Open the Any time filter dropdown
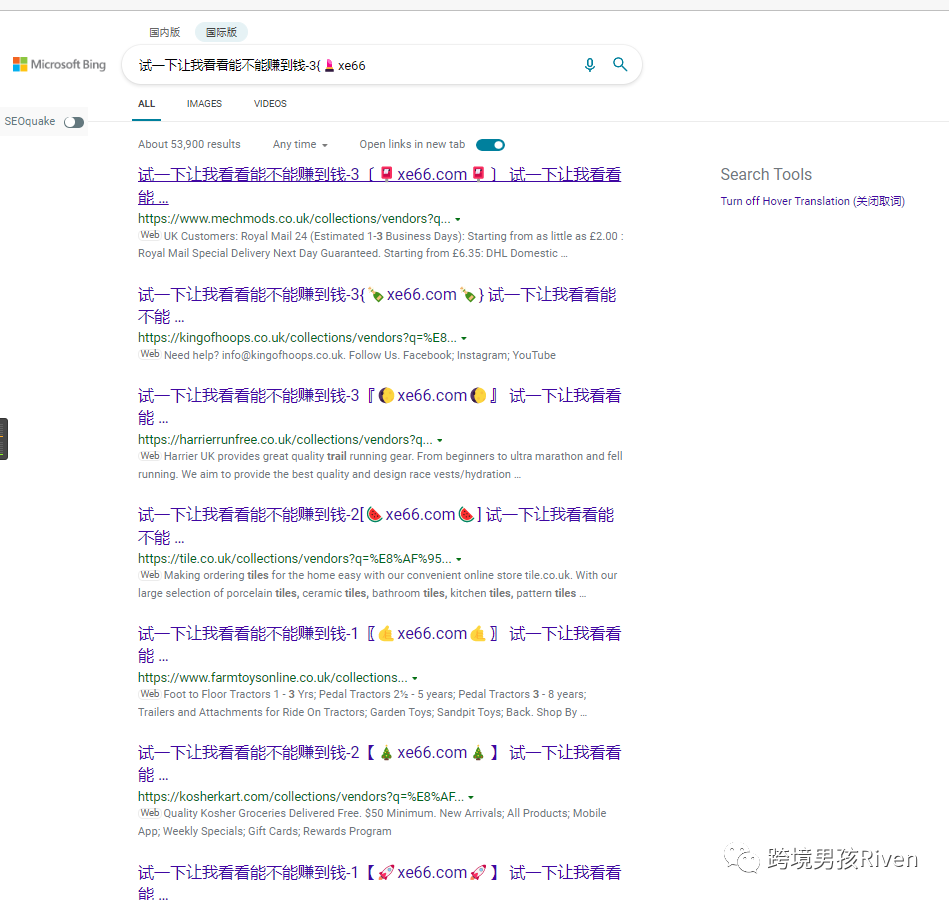The image size is (949, 900). (x=300, y=145)
